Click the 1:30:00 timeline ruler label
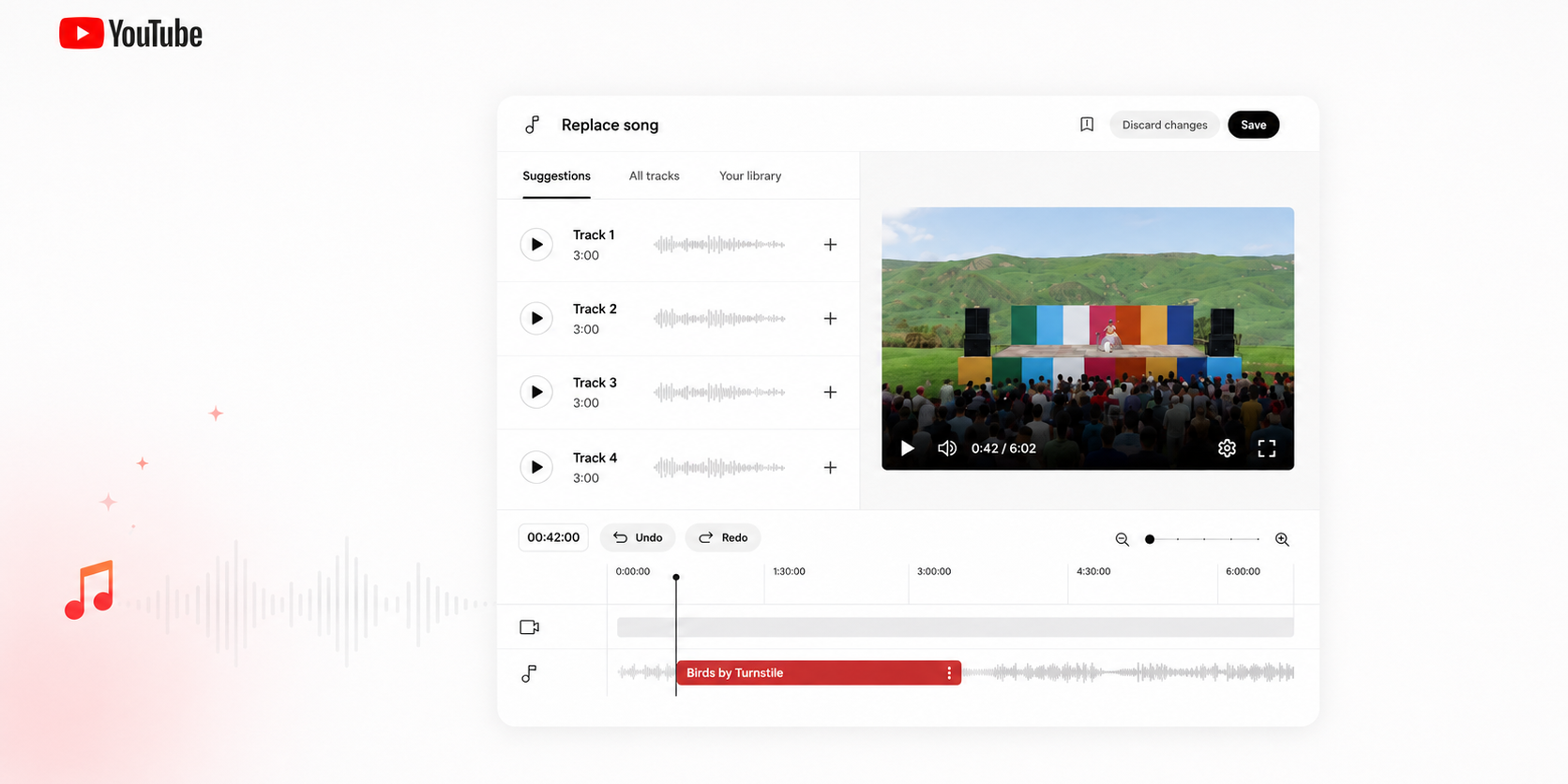This screenshot has height=784, width=1568. [789, 571]
